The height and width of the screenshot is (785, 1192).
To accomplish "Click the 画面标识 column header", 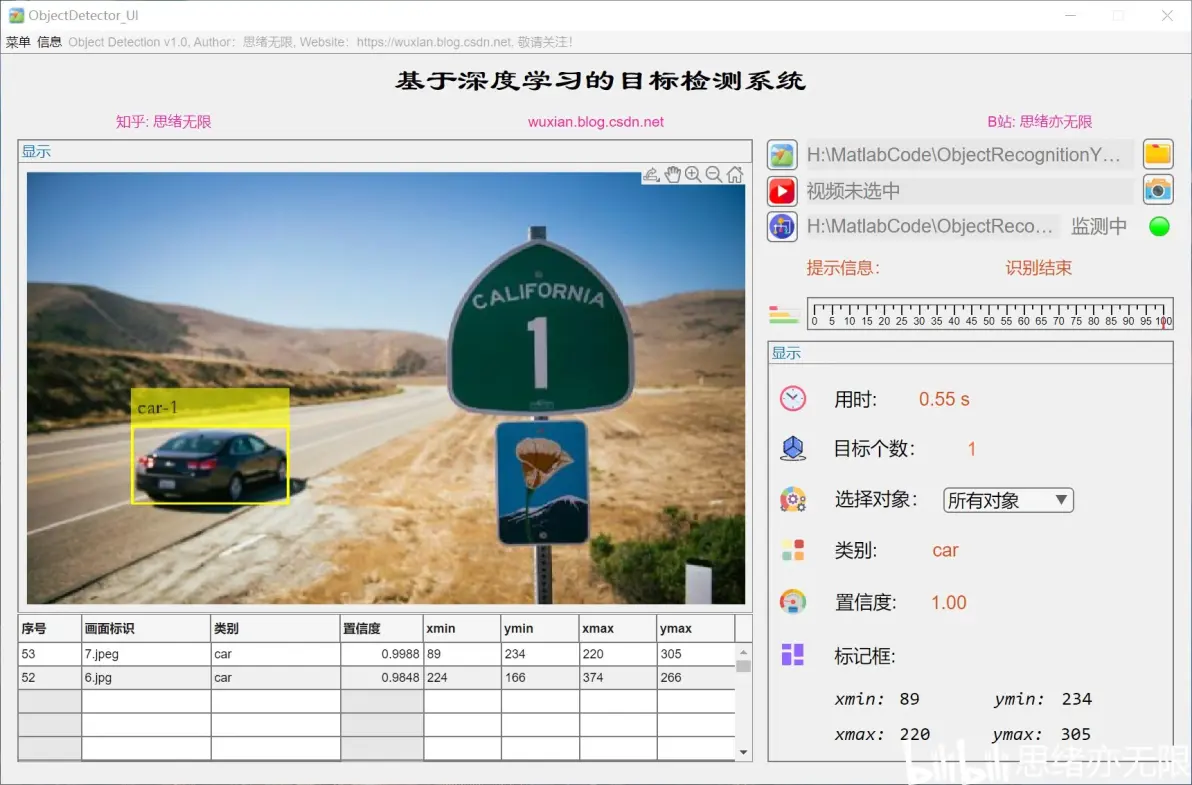I will [146, 628].
